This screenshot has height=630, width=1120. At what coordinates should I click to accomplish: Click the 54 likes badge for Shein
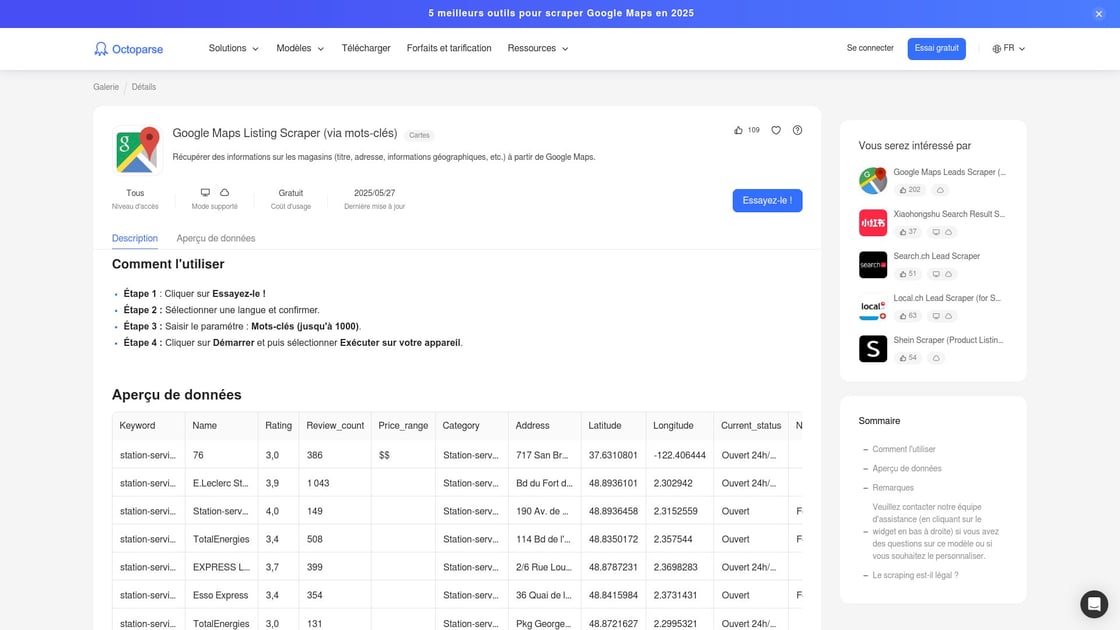tap(908, 359)
